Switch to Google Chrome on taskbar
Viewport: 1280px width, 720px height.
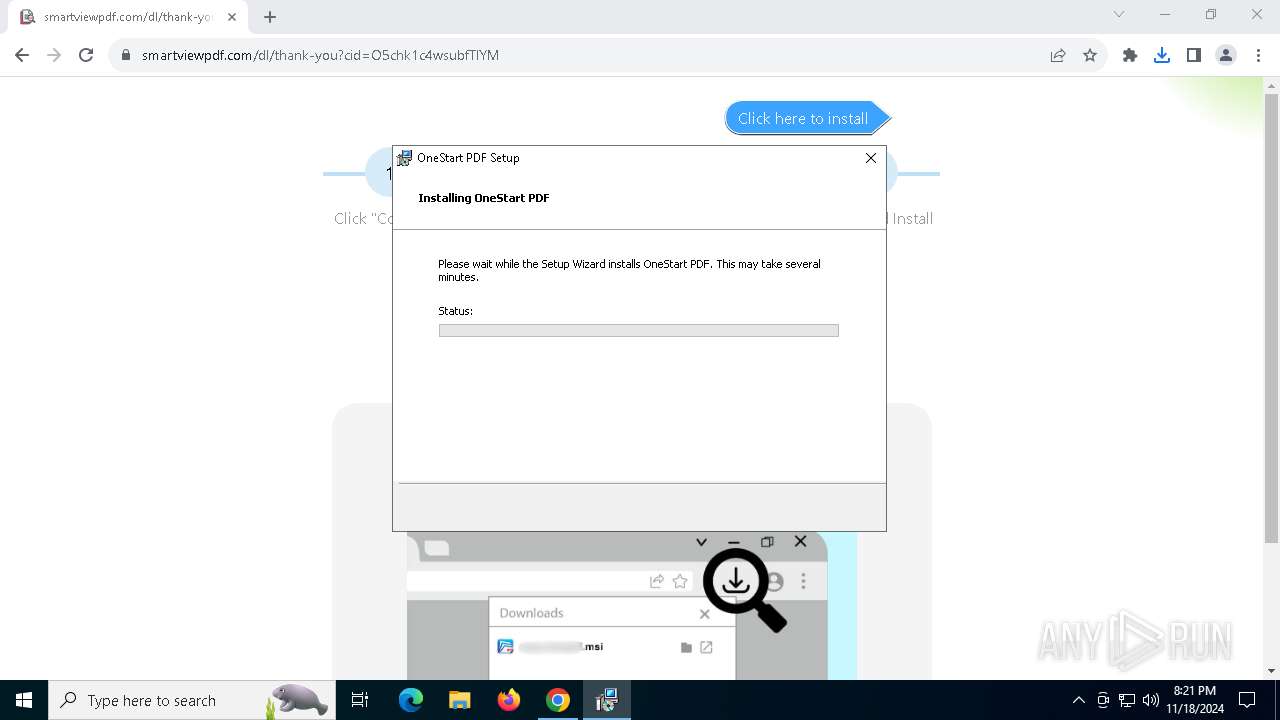pos(558,700)
